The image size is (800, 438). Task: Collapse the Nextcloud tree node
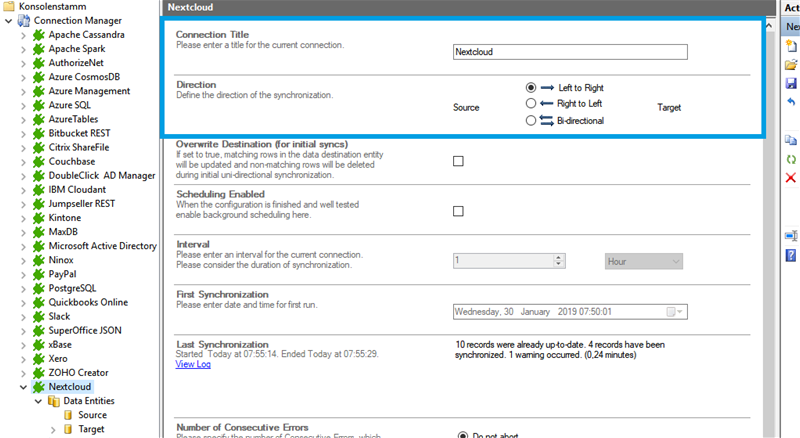(x=23, y=386)
